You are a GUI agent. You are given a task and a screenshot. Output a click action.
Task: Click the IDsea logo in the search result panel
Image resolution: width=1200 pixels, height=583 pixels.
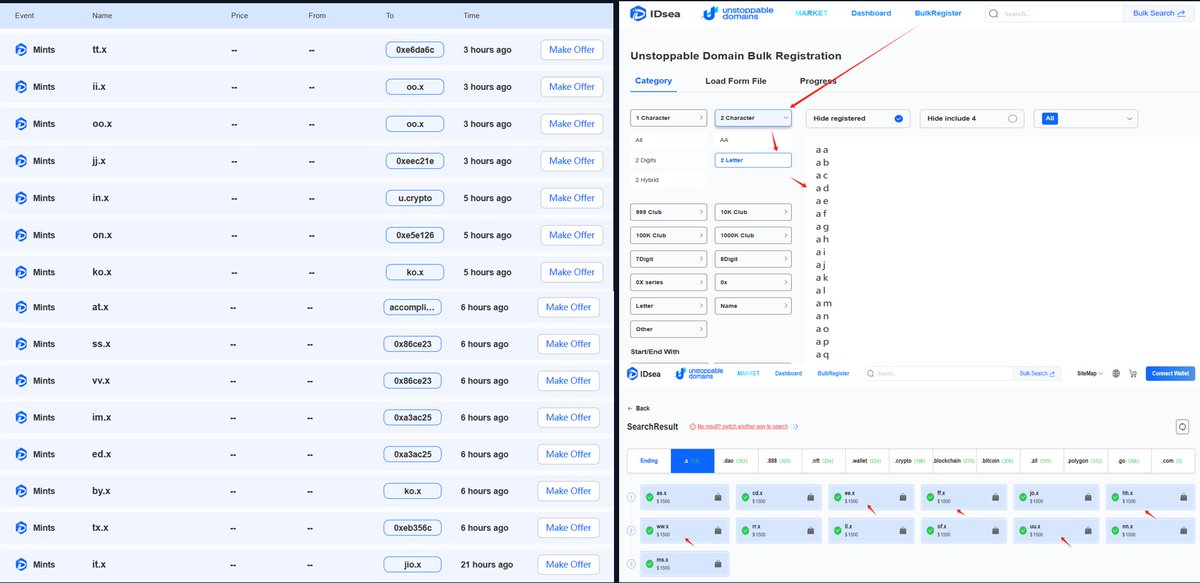point(645,373)
